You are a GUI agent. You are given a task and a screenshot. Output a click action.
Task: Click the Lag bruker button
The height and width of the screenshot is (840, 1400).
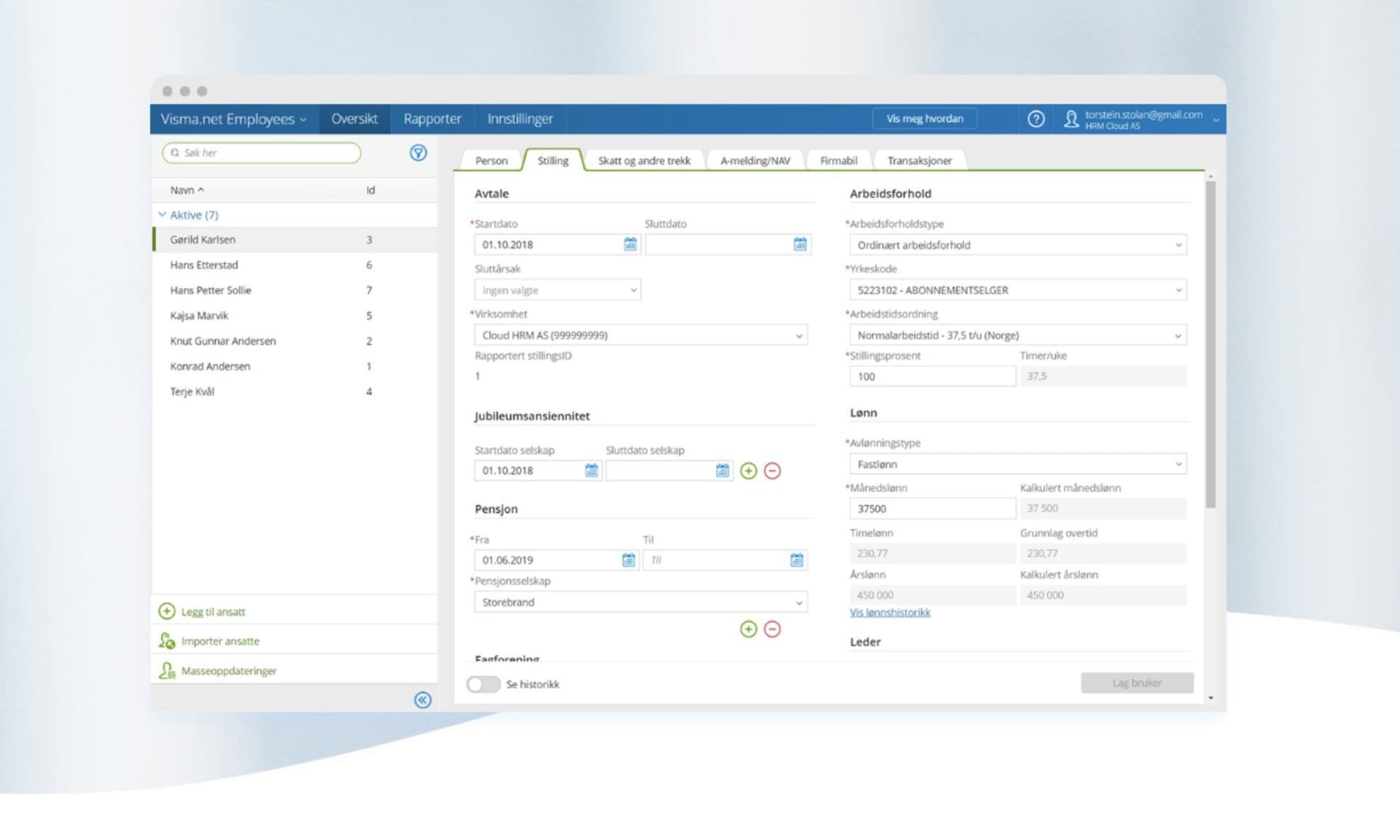1137,682
